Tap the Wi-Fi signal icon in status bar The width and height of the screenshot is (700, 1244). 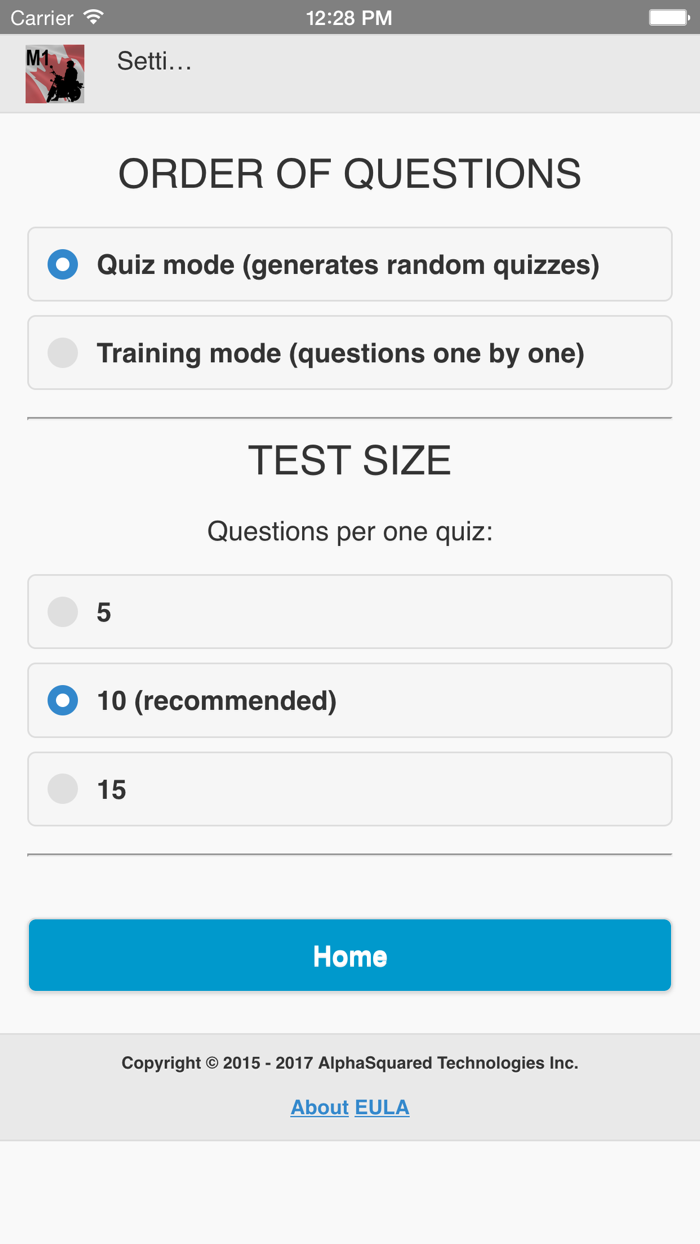tap(92, 16)
